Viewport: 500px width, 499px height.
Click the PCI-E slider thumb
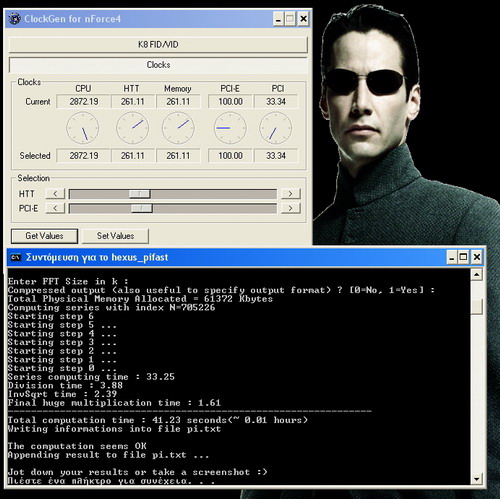(142, 208)
